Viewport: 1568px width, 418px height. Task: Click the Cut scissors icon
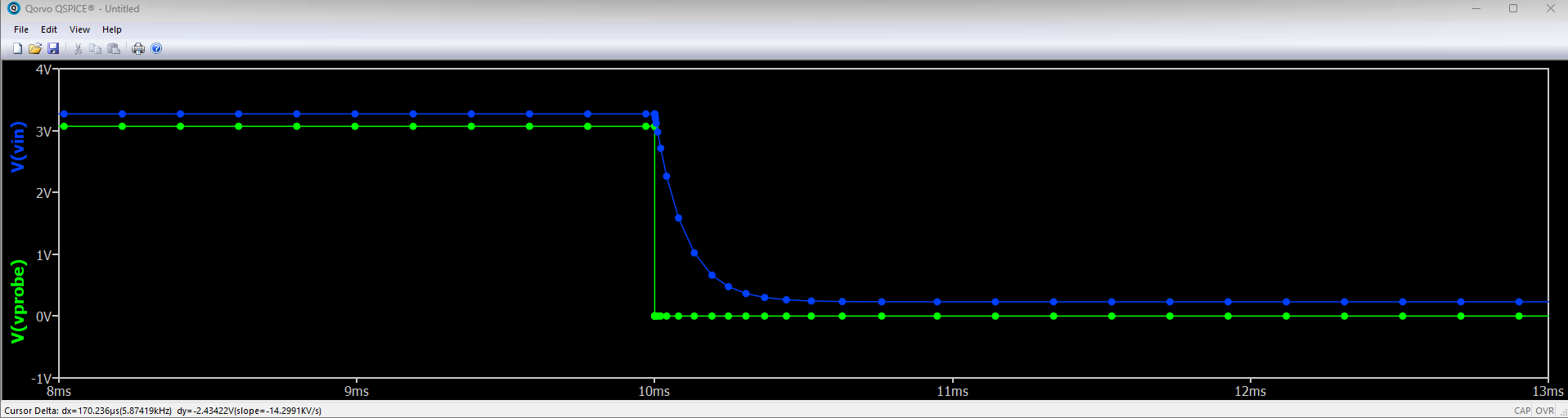pyautogui.click(x=78, y=49)
